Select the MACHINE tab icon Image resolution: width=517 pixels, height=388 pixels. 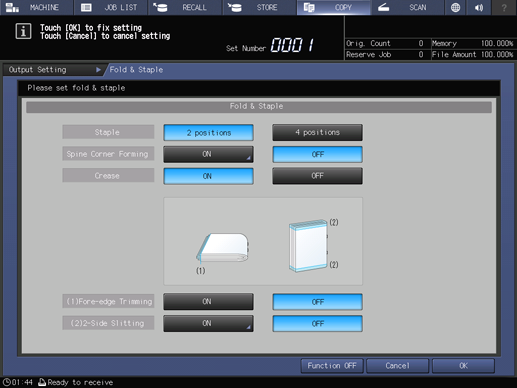[x=12, y=7]
